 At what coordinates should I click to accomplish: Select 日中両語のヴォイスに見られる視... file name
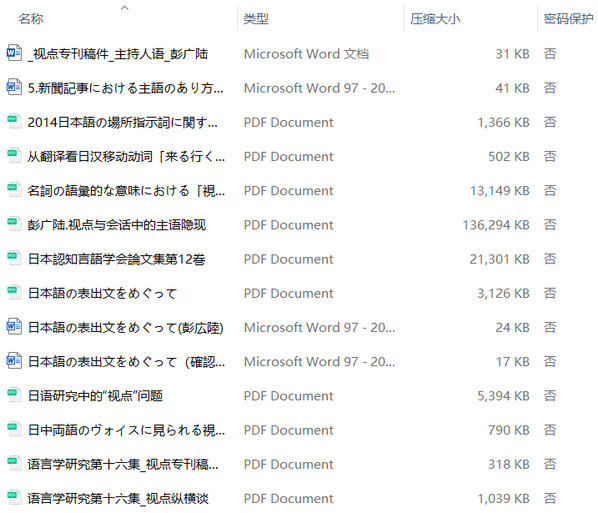point(126,430)
